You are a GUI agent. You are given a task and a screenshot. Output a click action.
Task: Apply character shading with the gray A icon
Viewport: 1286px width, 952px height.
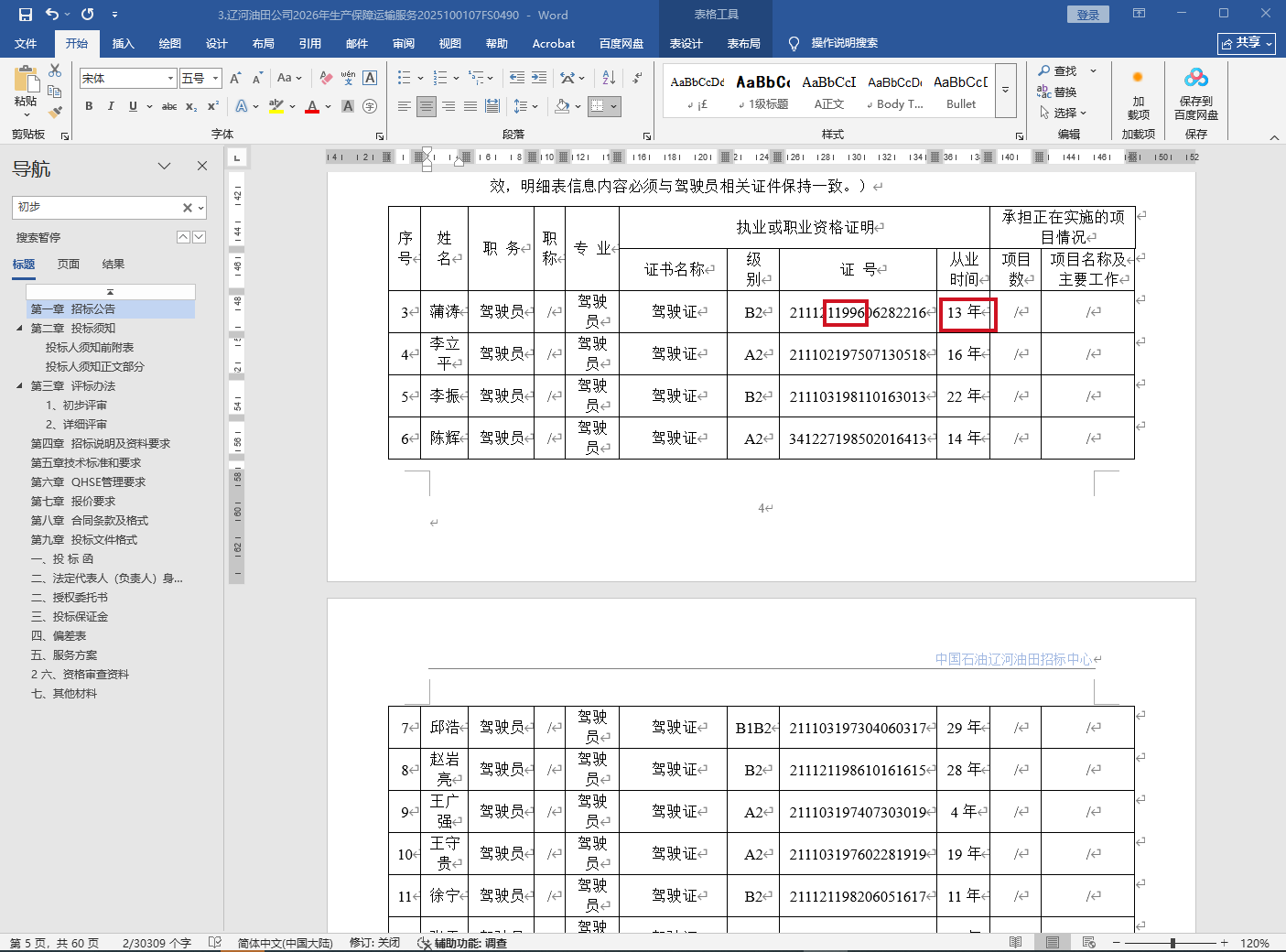click(348, 106)
